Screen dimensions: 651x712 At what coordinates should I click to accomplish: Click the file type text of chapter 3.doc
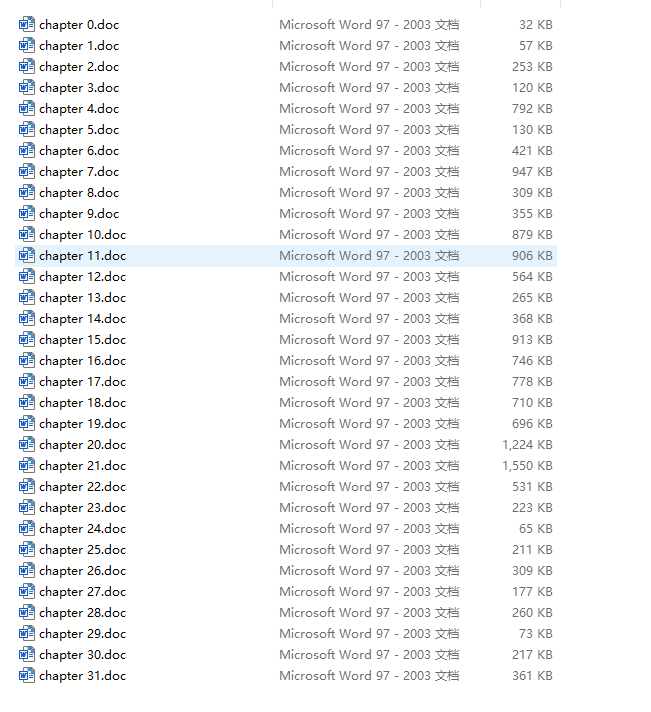pos(369,88)
